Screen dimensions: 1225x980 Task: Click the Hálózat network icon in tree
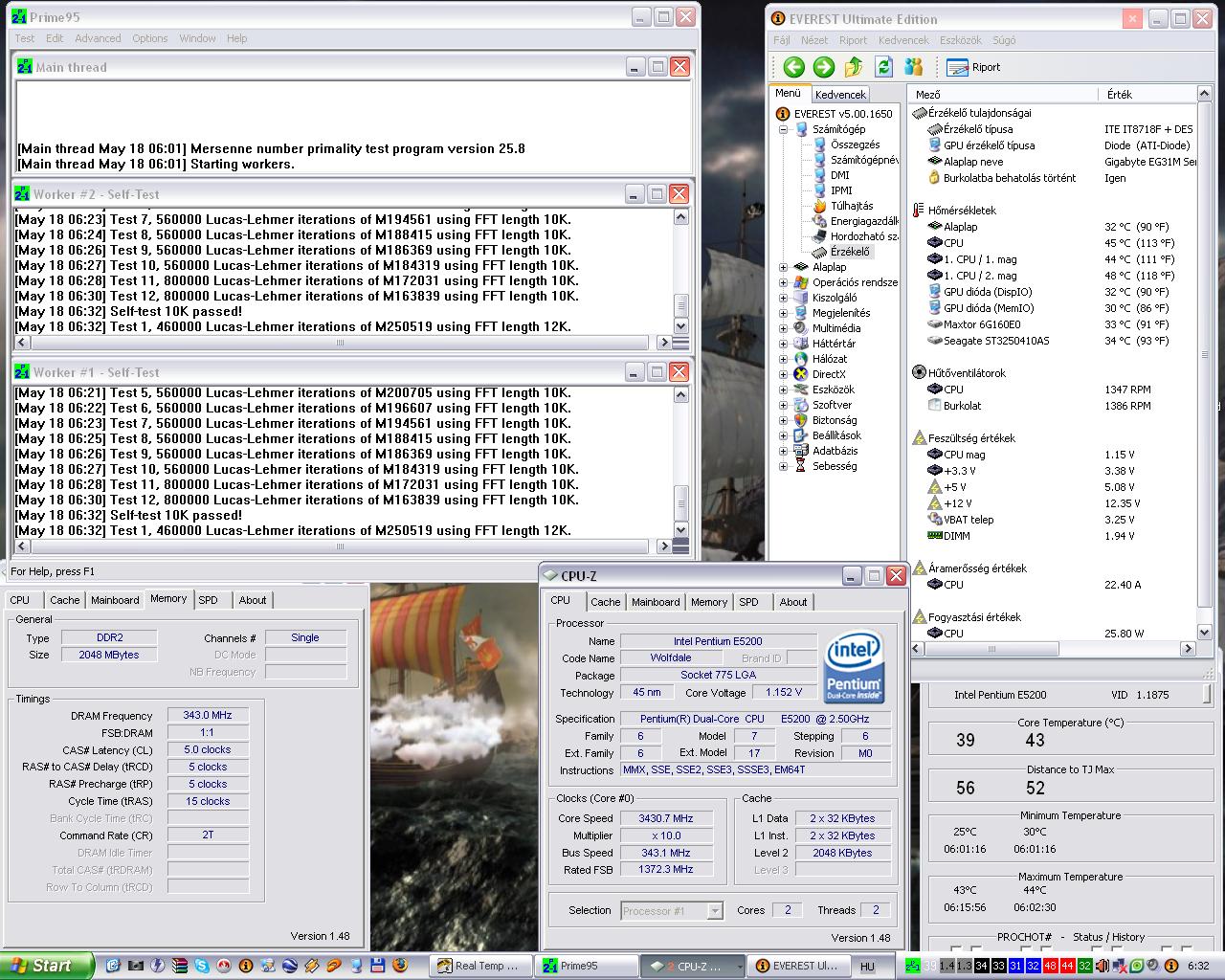coord(801,359)
